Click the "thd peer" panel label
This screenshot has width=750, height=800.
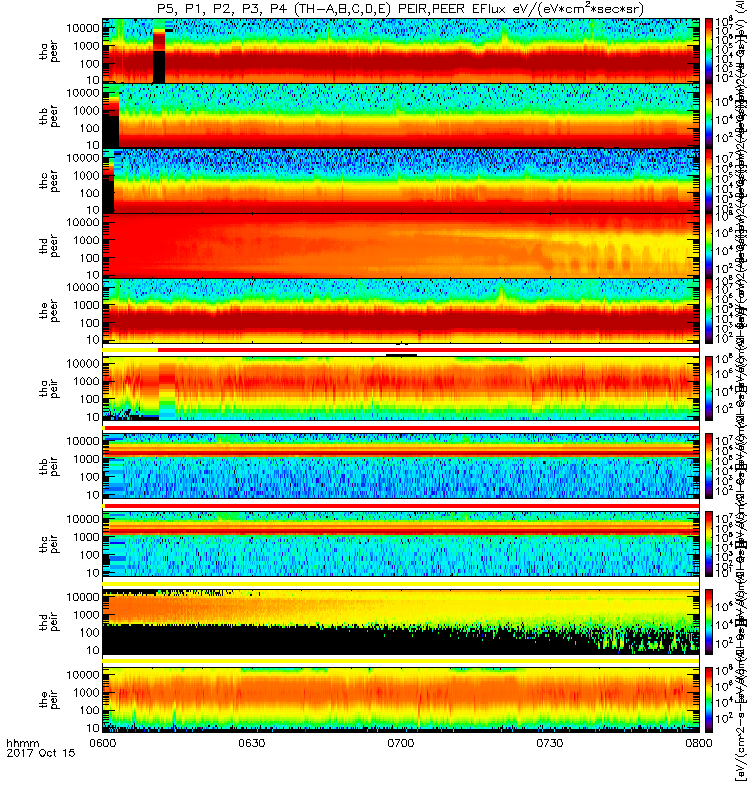pyautogui.click(x=49, y=246)
